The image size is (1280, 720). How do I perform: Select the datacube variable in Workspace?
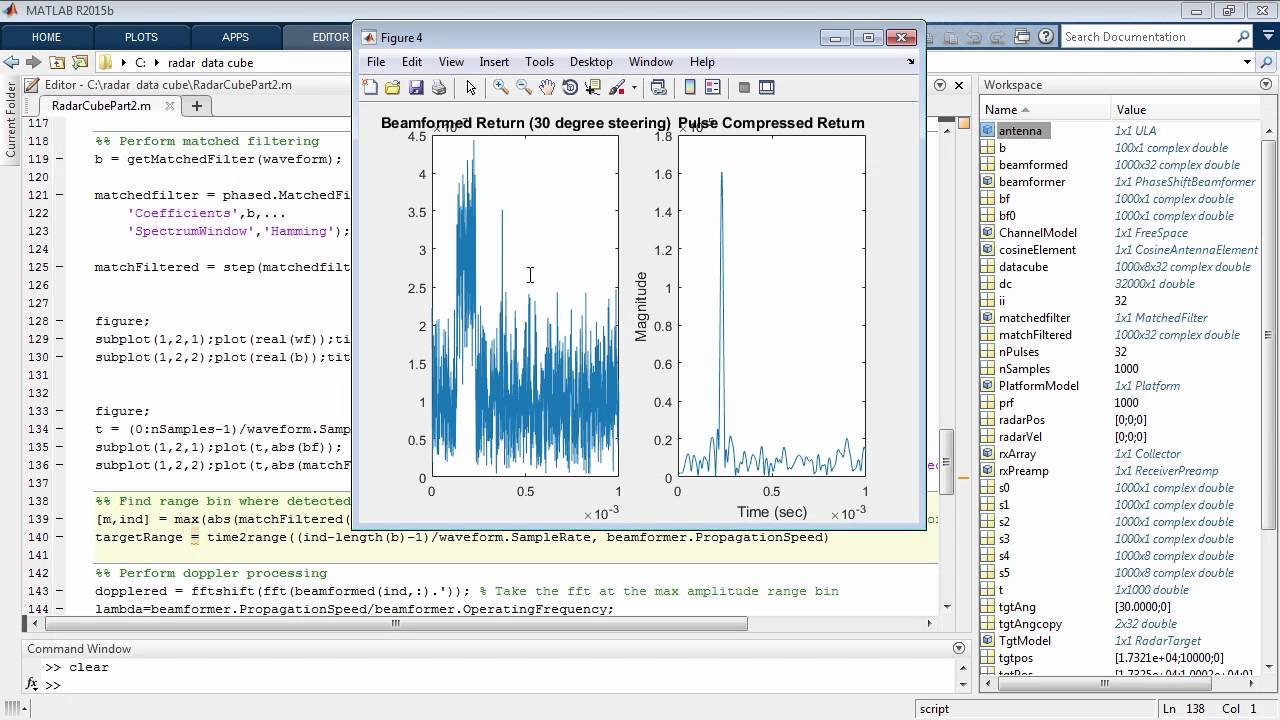tap(1023, 267)
